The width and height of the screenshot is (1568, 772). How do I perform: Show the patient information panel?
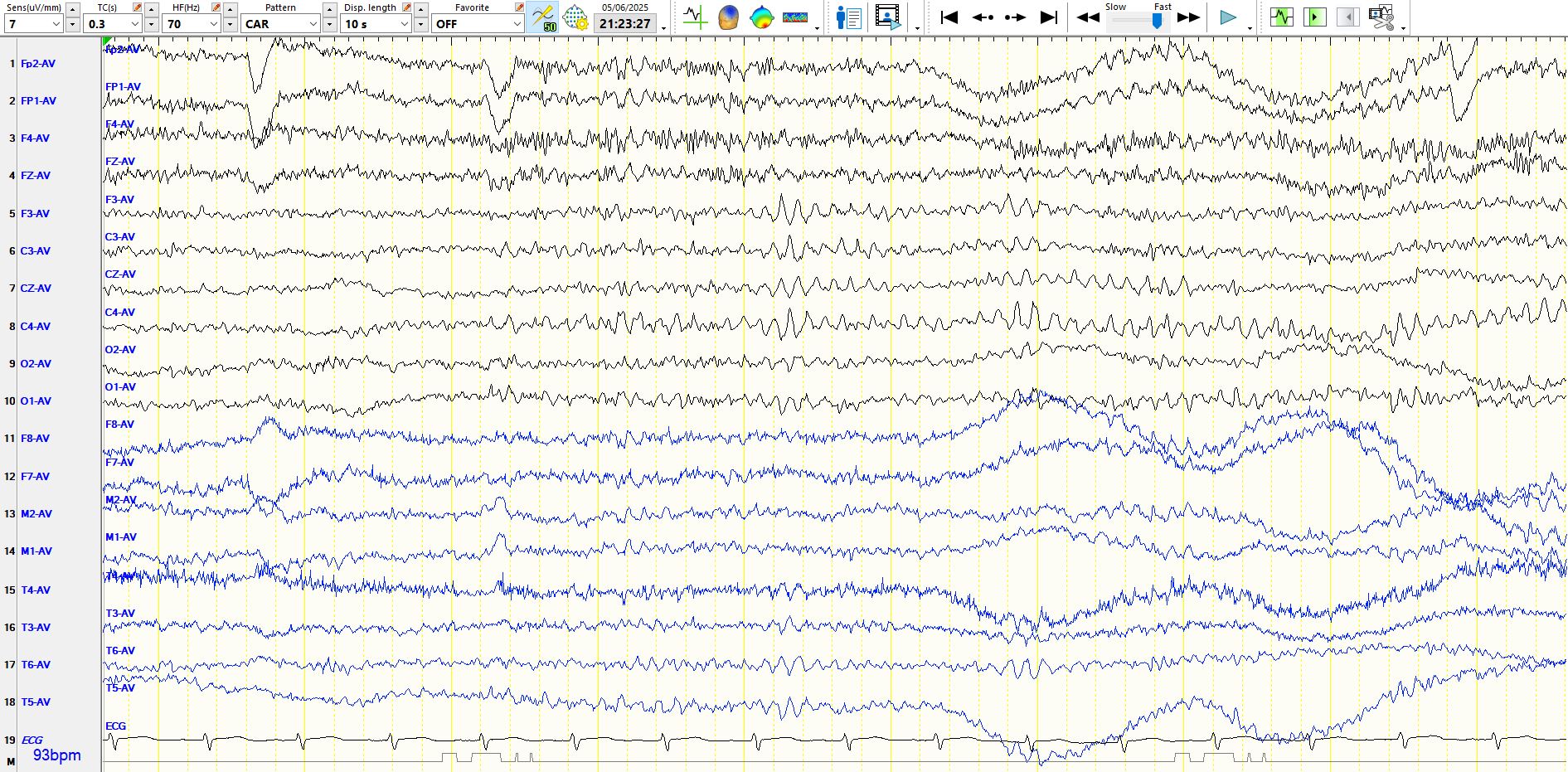pos(848,17)
